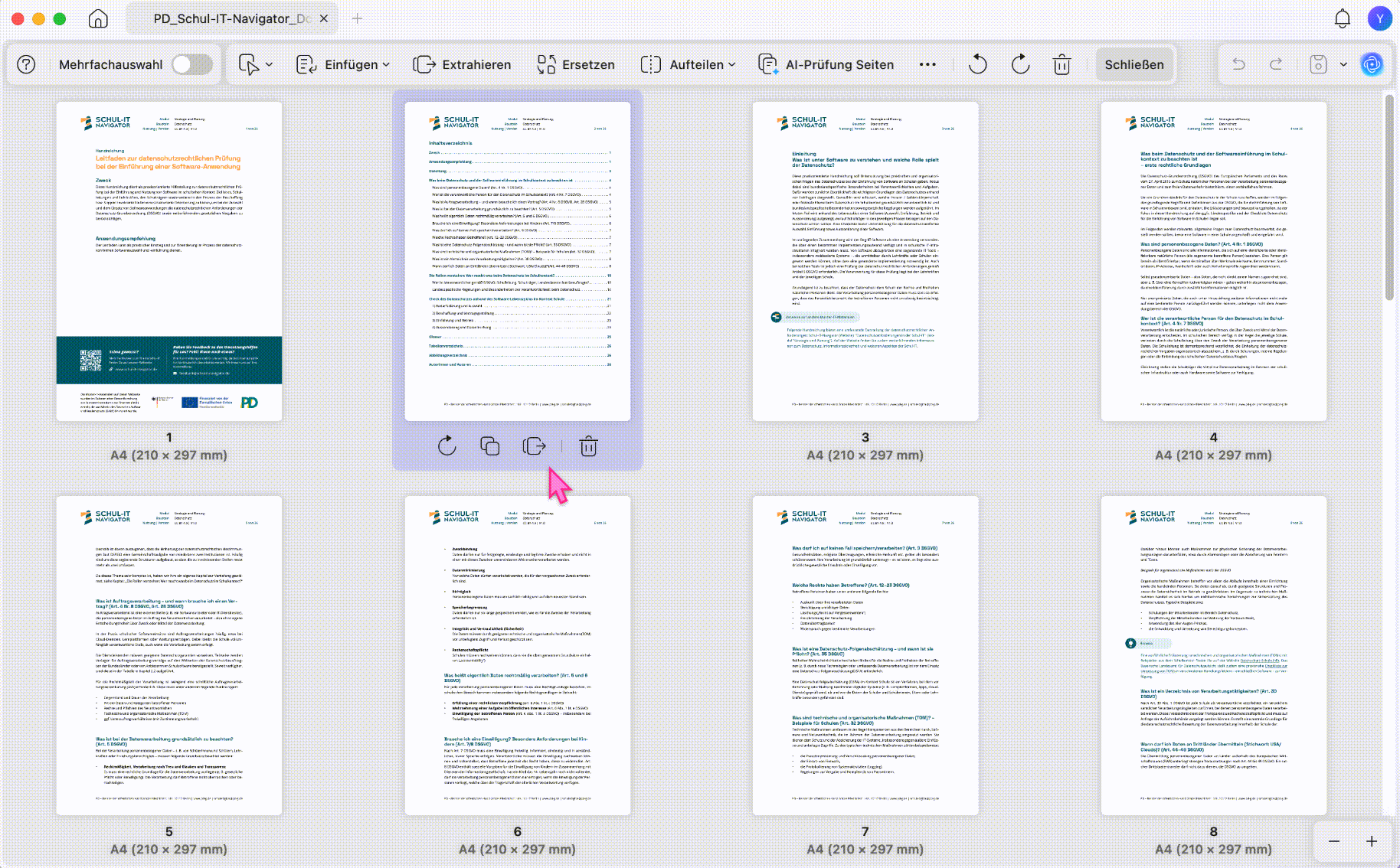The height and width of the screenshot is (868, 1400).
Task: Click AI-Prüfung Seiten
Action: coord(826,64)
